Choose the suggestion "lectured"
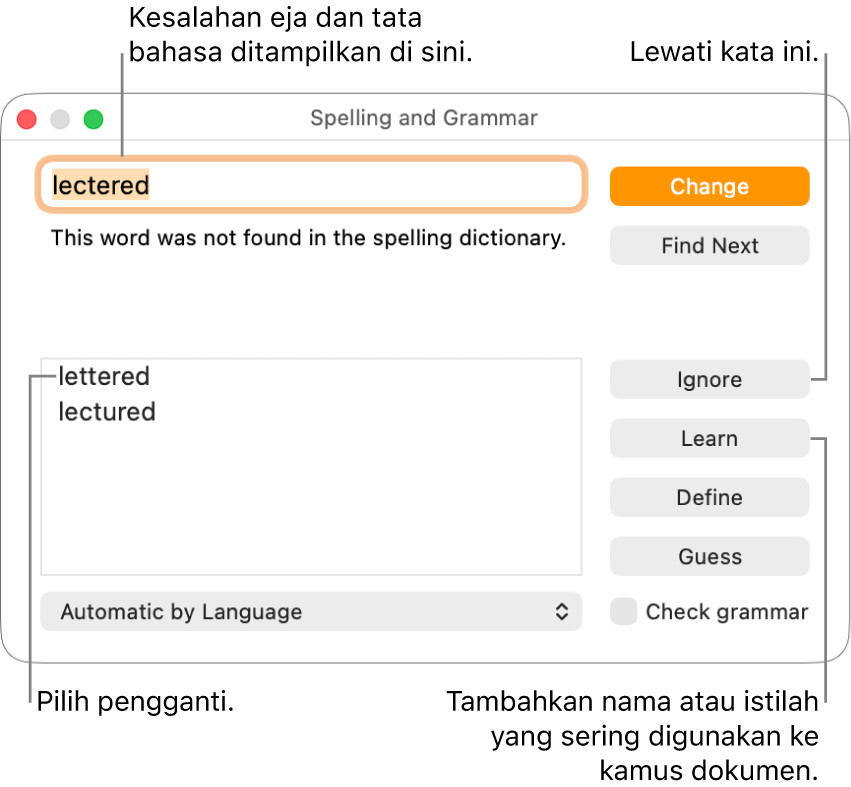 pos(107,412)
